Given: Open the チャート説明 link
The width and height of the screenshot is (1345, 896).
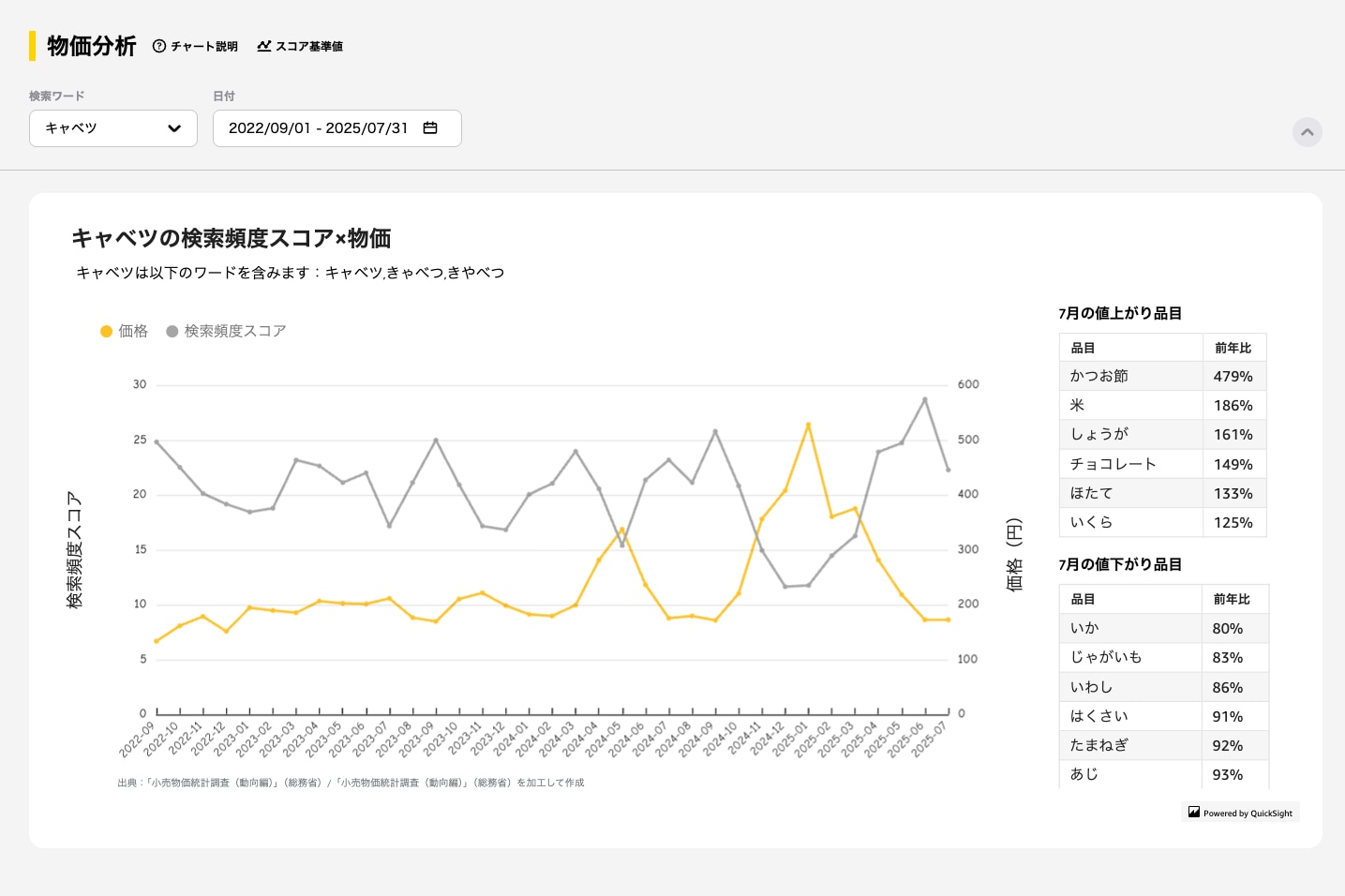Looking at the screenshot, I should pyautogui.click(x=204, y=46).
